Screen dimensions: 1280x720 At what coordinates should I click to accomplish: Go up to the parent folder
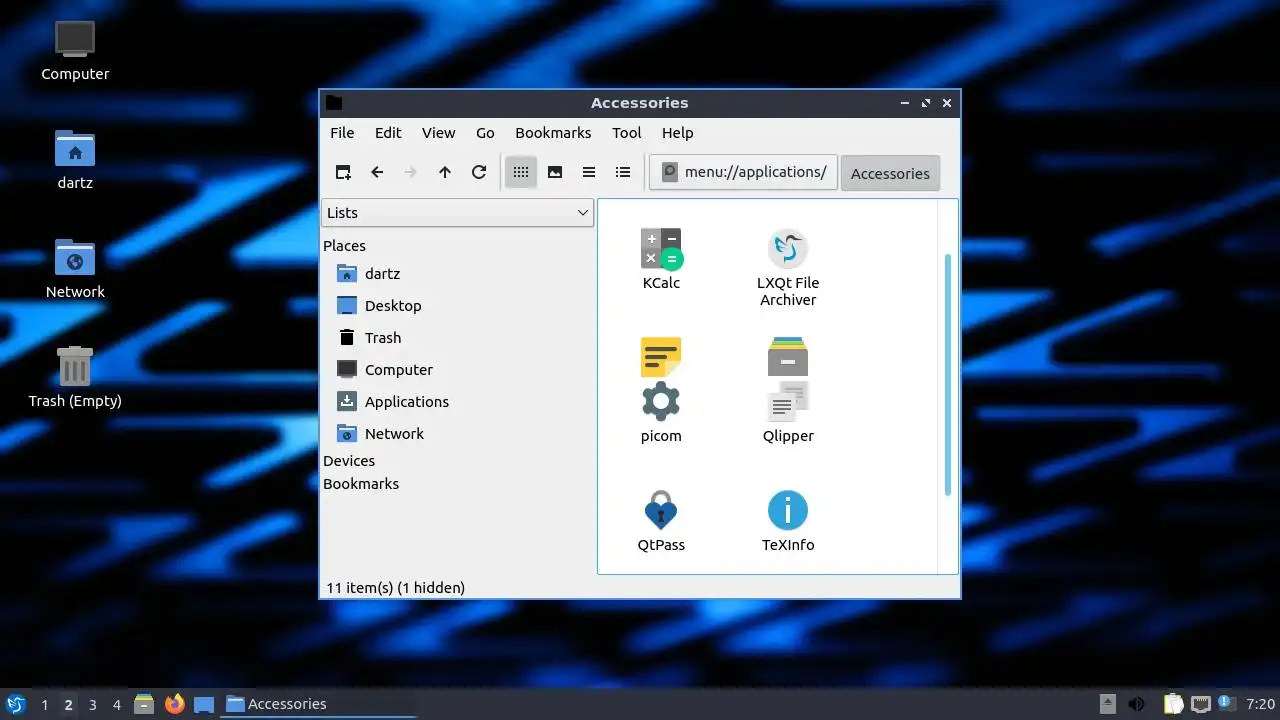point(445,172)
